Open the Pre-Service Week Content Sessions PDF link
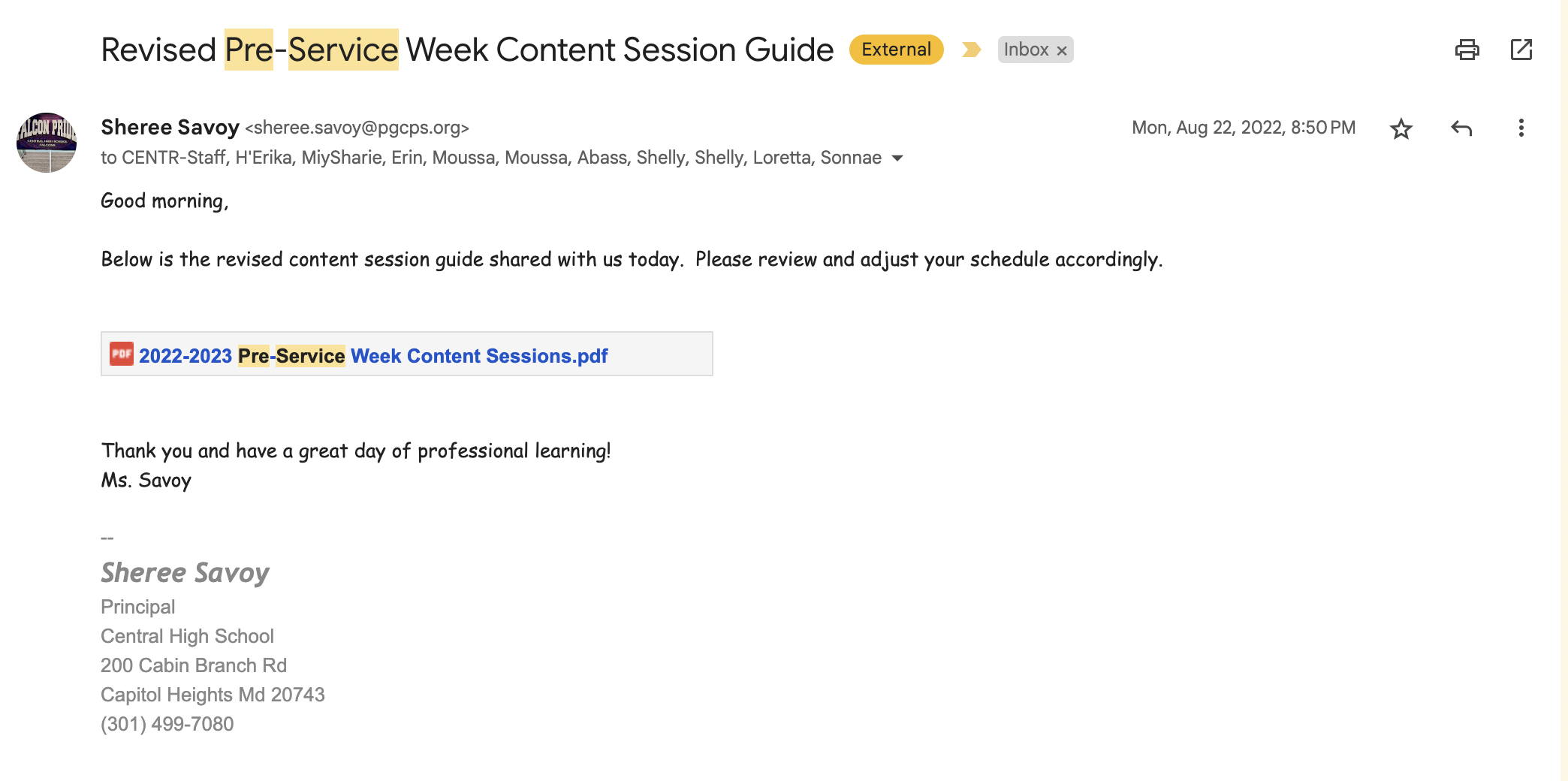The height and width of the screenshot is (781, 1568). pyautogui.click(x=373, y=356)
